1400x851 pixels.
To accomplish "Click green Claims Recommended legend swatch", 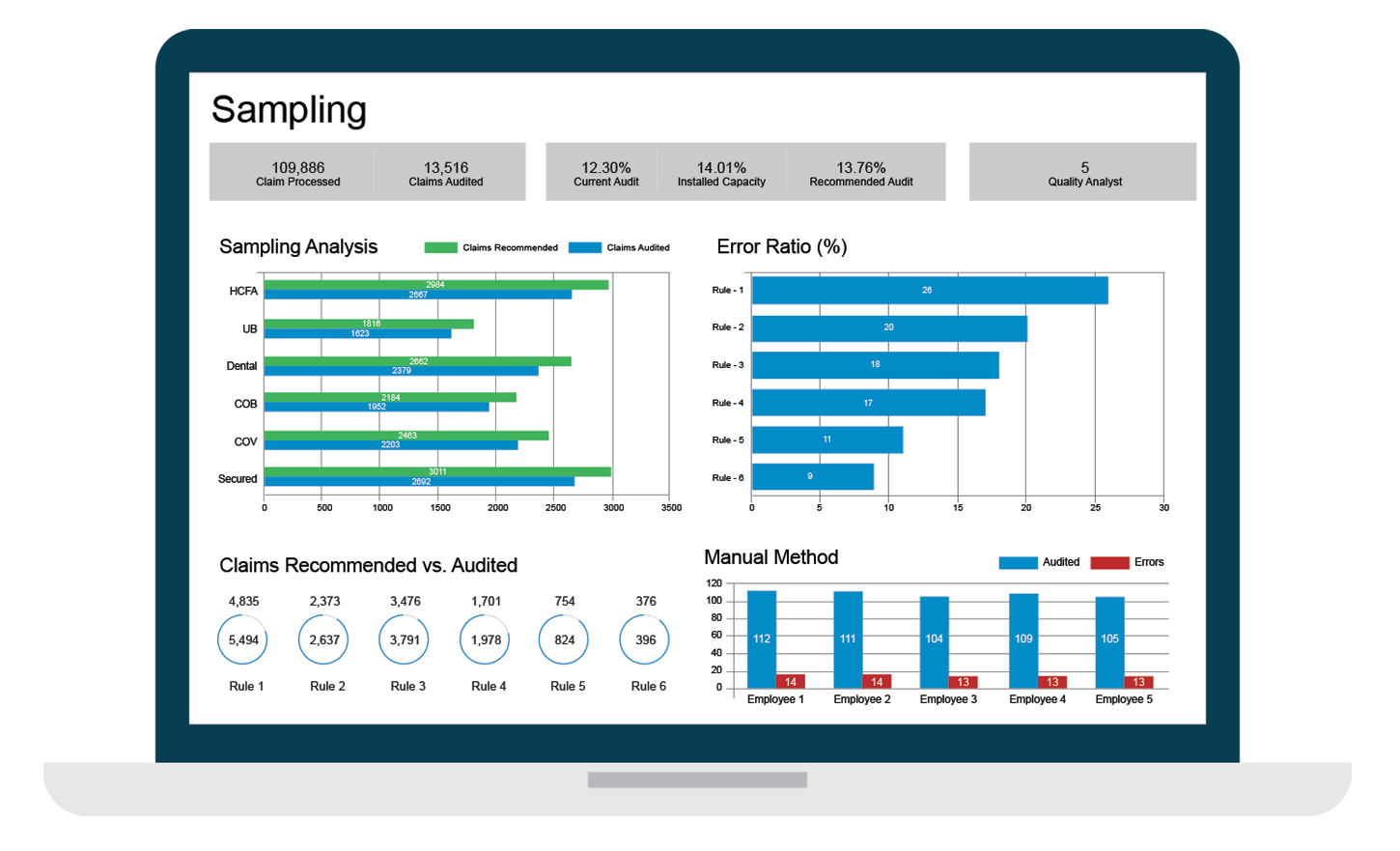I will [440, 248].
